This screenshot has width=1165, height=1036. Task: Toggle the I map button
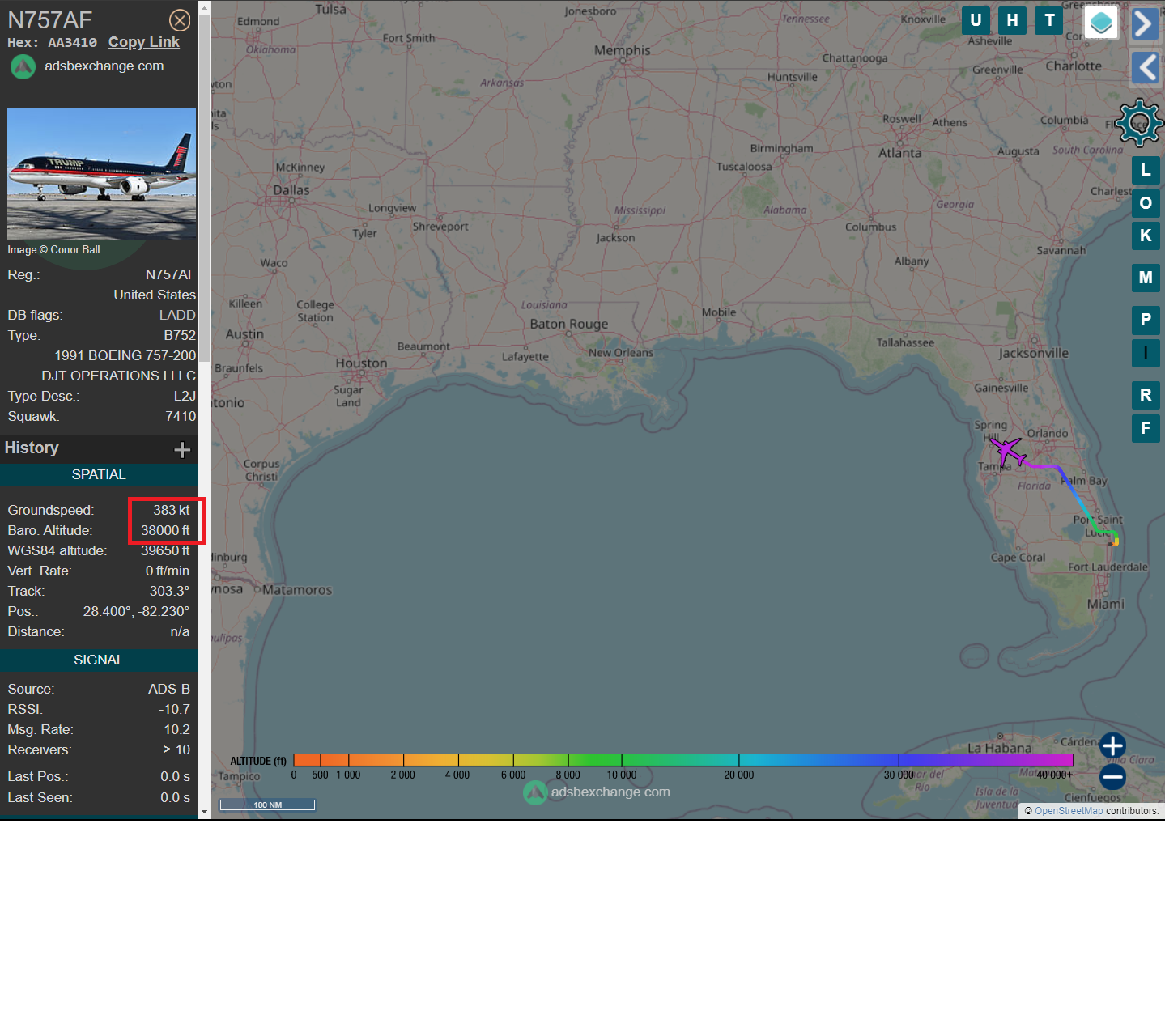coord(1146,353)
